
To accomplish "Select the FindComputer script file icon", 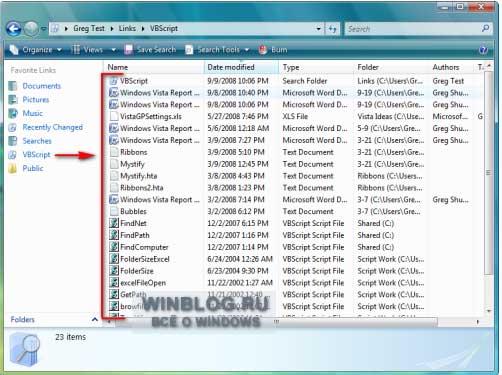I will [114, 247].
